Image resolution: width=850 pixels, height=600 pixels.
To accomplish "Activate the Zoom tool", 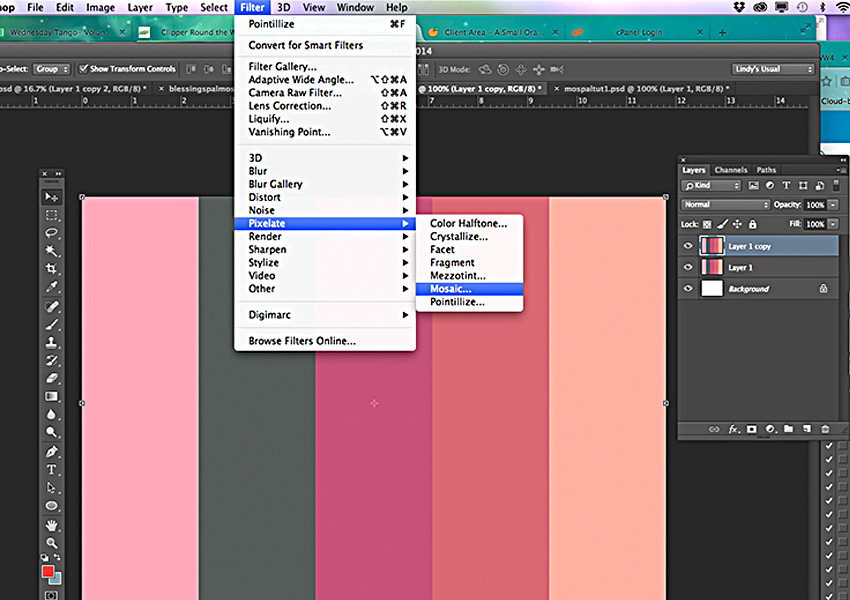I will coord(50,541).
